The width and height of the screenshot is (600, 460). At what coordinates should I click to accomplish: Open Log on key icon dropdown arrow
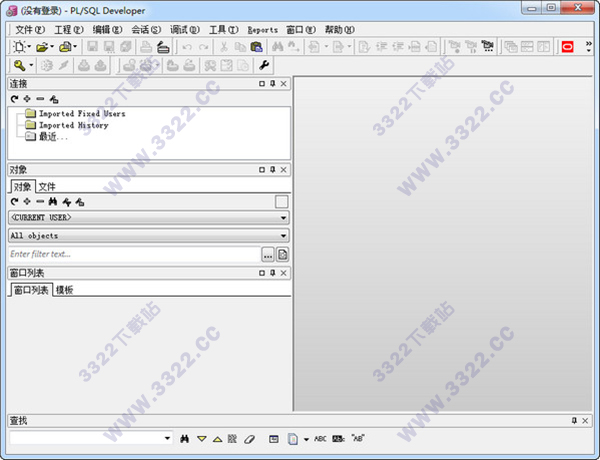click(31, 65)
